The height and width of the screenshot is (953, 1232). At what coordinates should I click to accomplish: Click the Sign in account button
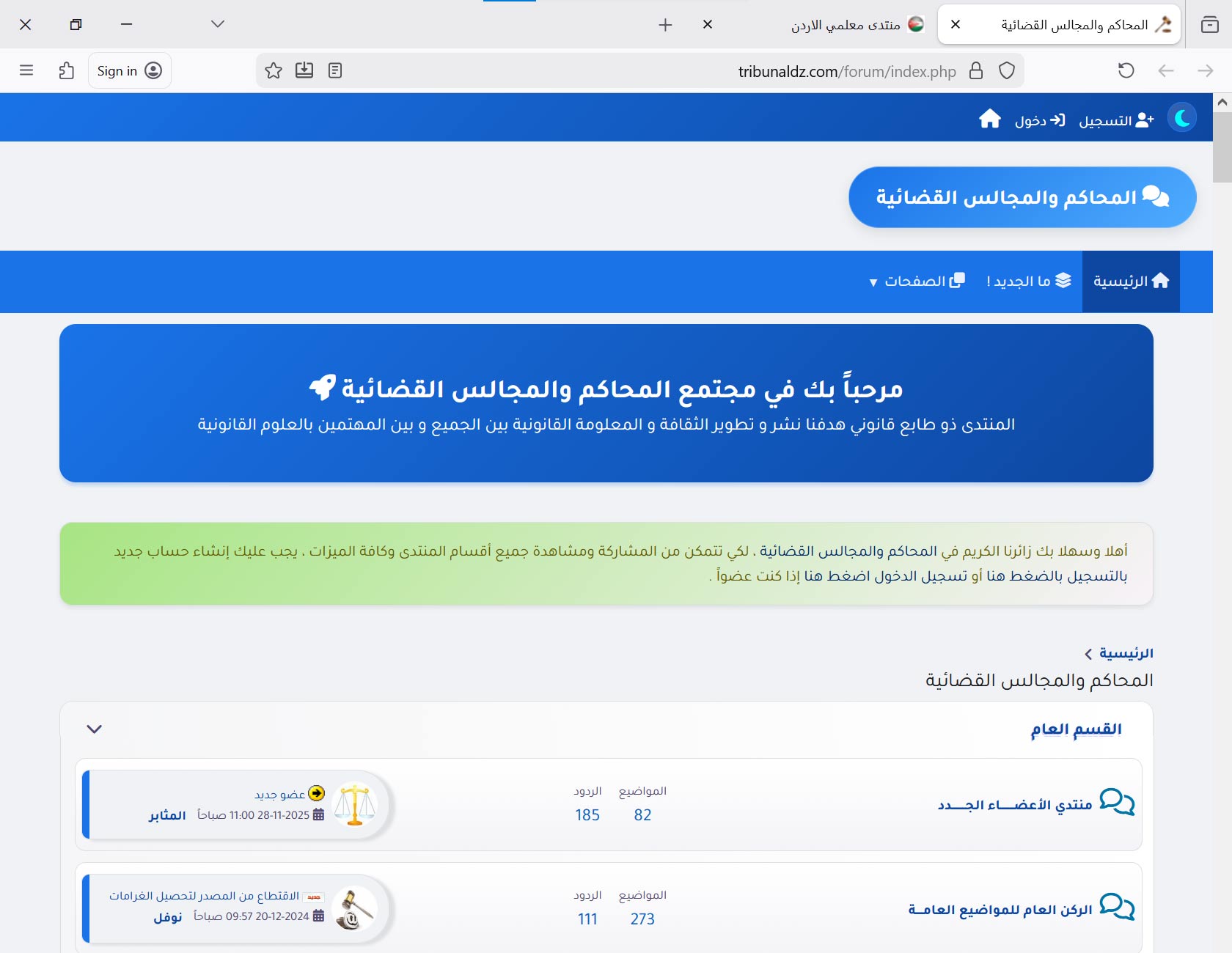pyautogui.click(x=129, y=70)
